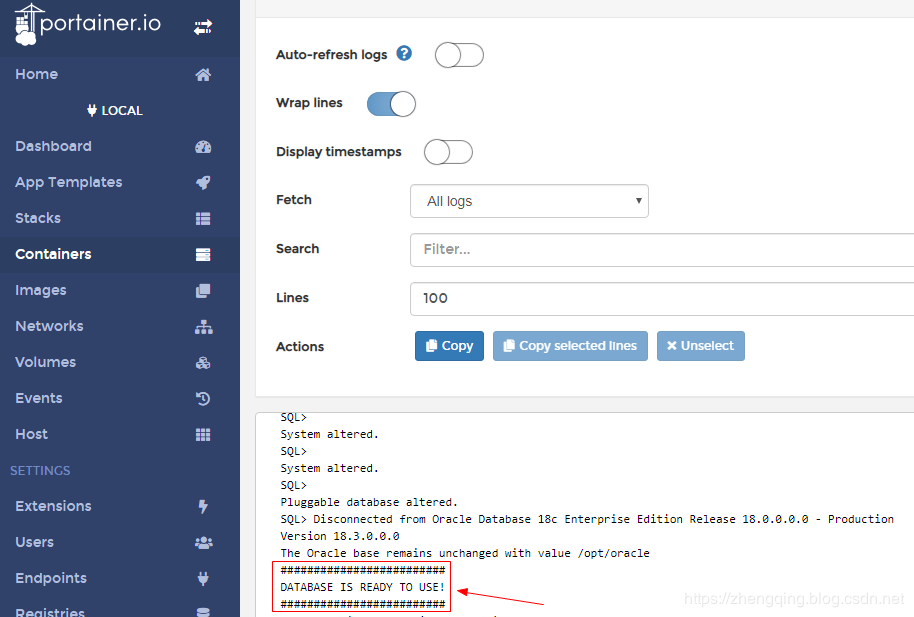Image resolution: width=914 pixels, height=617 pixels.
Task: Click the Search Filter input field
Action: click(x=662, y=250)
